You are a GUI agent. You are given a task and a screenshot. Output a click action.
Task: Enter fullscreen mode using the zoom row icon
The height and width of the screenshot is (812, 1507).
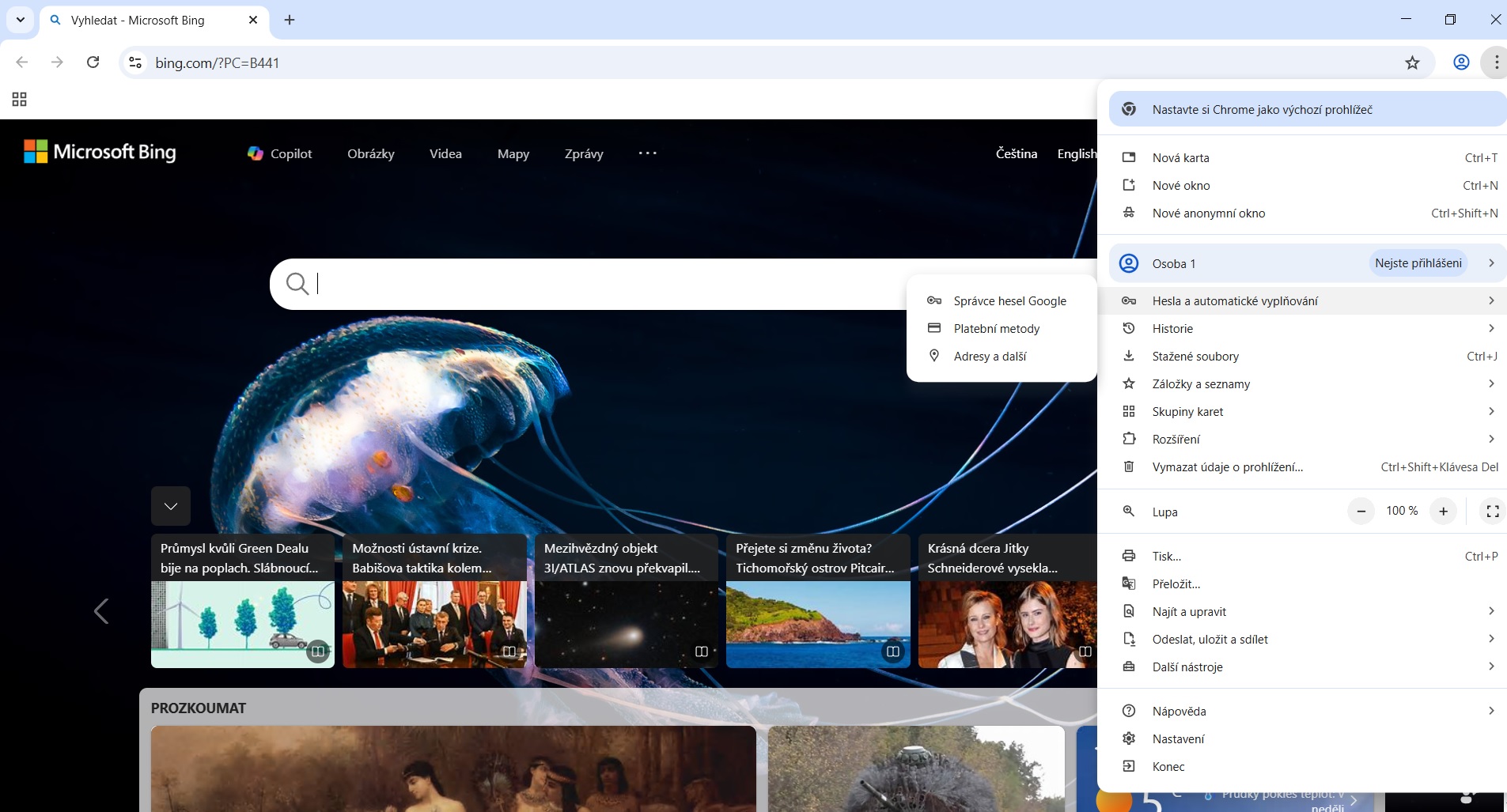1492,512
